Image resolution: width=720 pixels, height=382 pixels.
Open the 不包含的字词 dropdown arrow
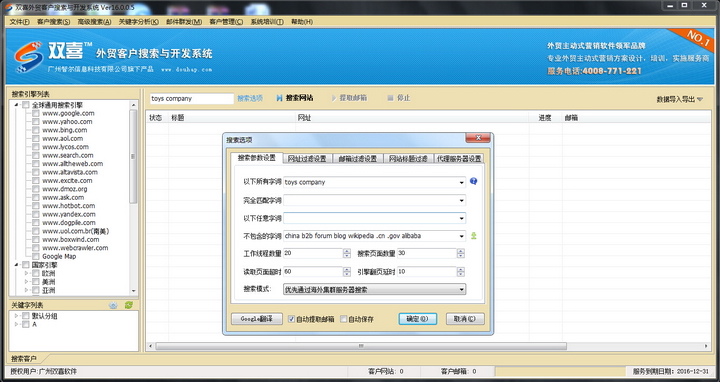(461, 236)
